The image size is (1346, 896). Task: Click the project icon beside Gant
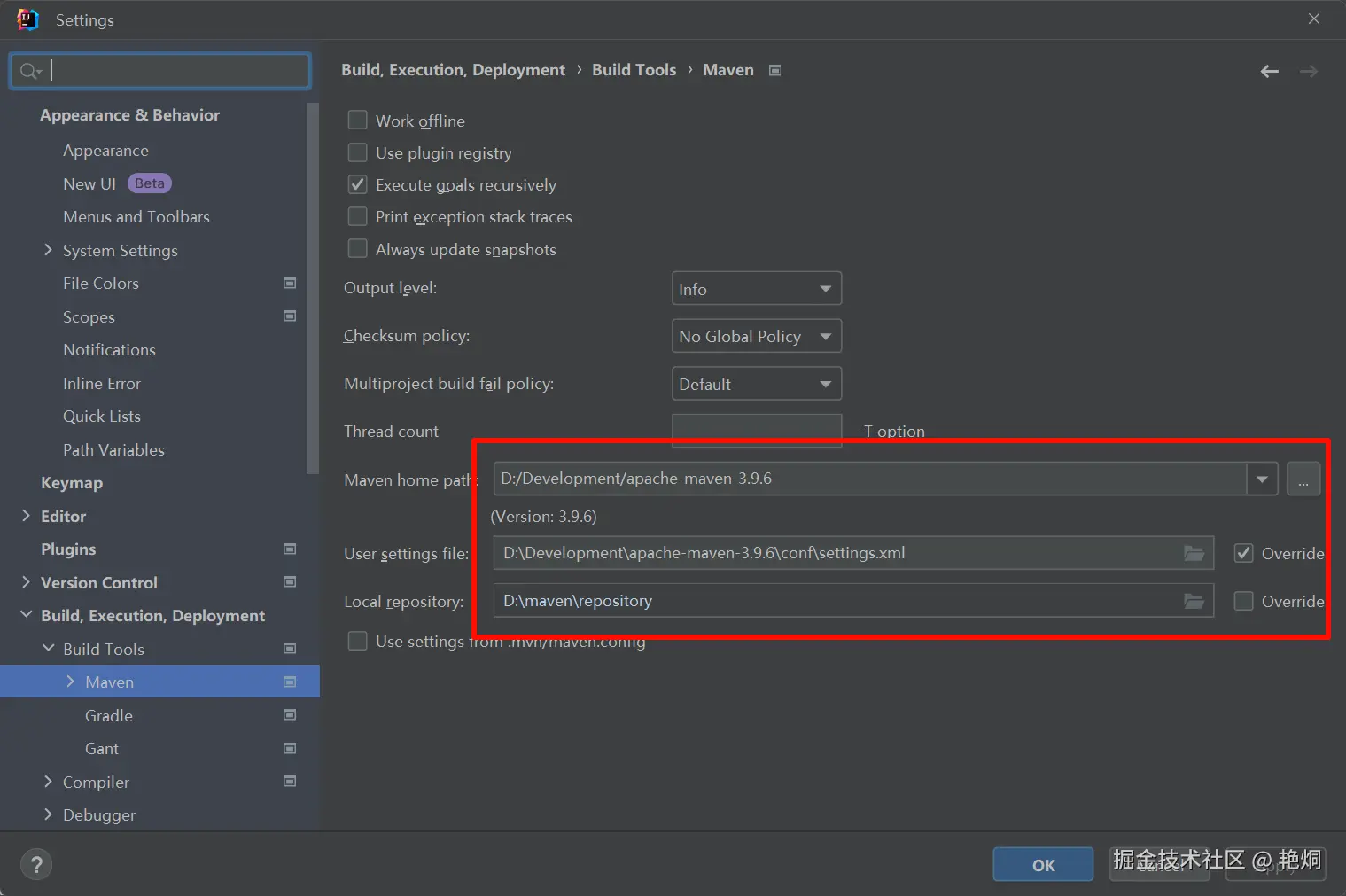click(x=290, y=749)
